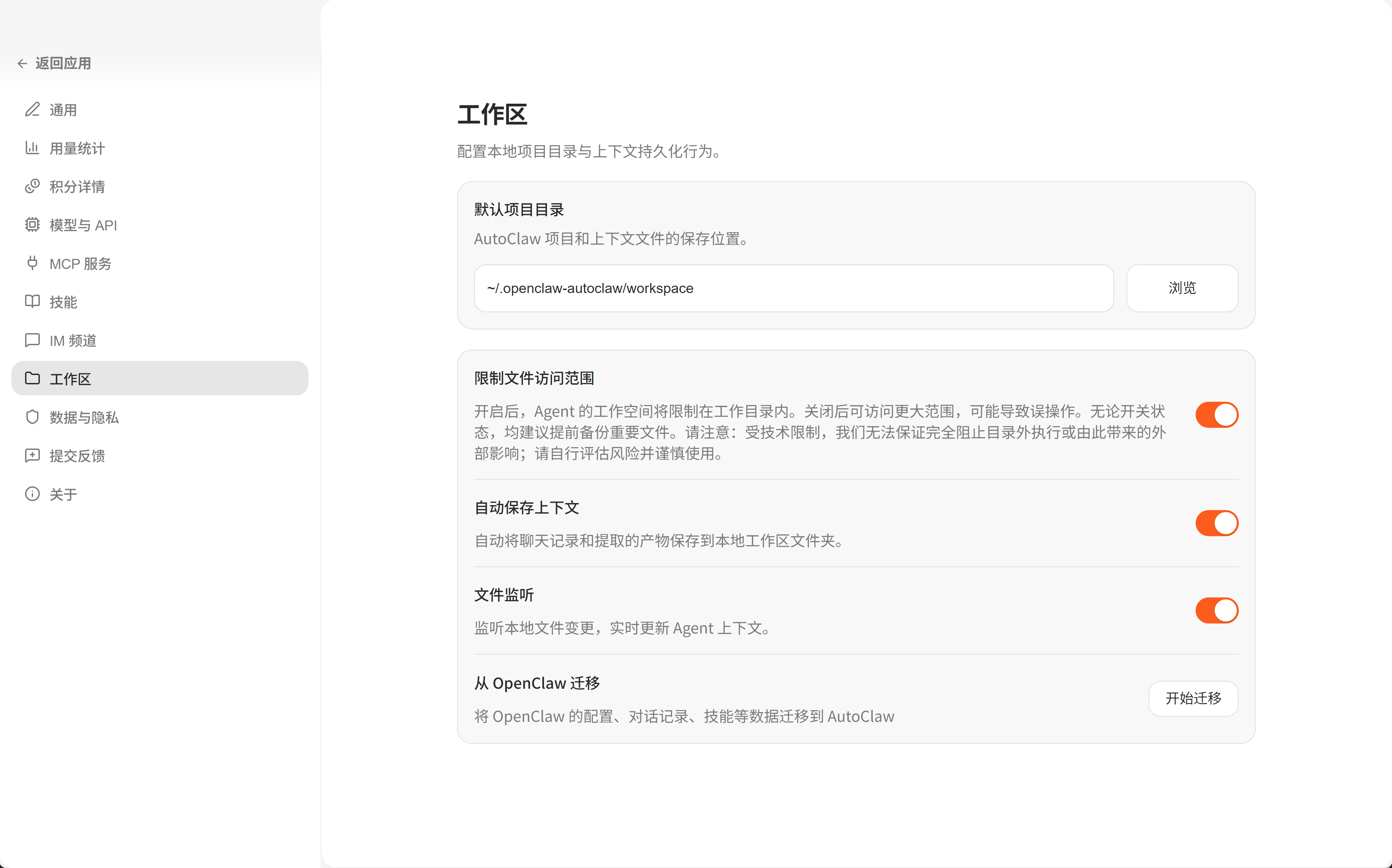Click the book icon for 技能
1392x868 pixels.
[32, 301]
